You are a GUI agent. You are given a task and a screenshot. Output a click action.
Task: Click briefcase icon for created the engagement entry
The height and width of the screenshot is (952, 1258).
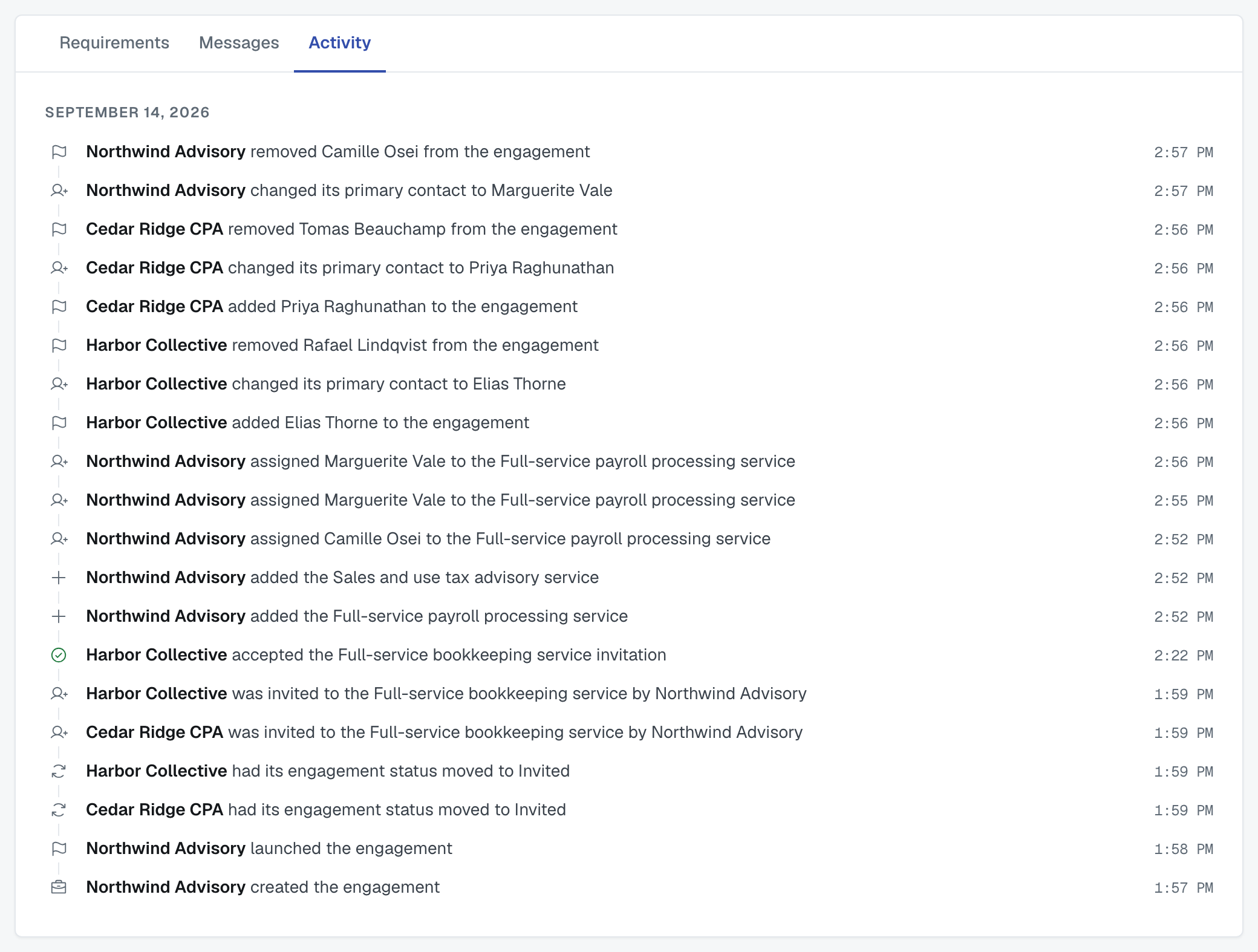pos(59,887)
